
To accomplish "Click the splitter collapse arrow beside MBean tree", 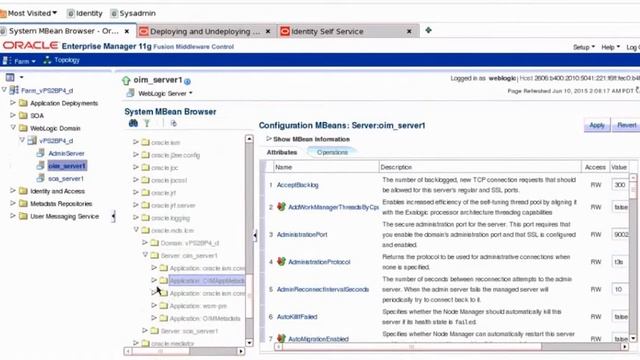I will click(x=256, y=235).
